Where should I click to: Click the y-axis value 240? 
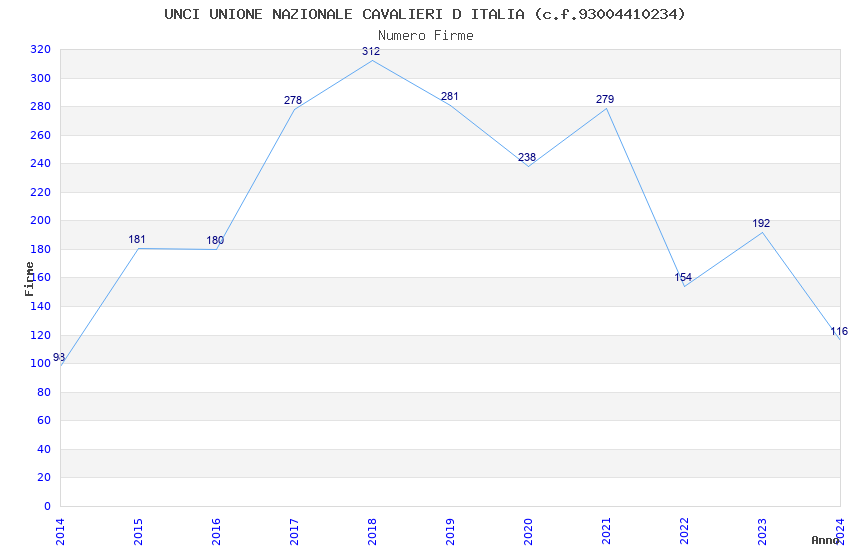pos(41,164)
